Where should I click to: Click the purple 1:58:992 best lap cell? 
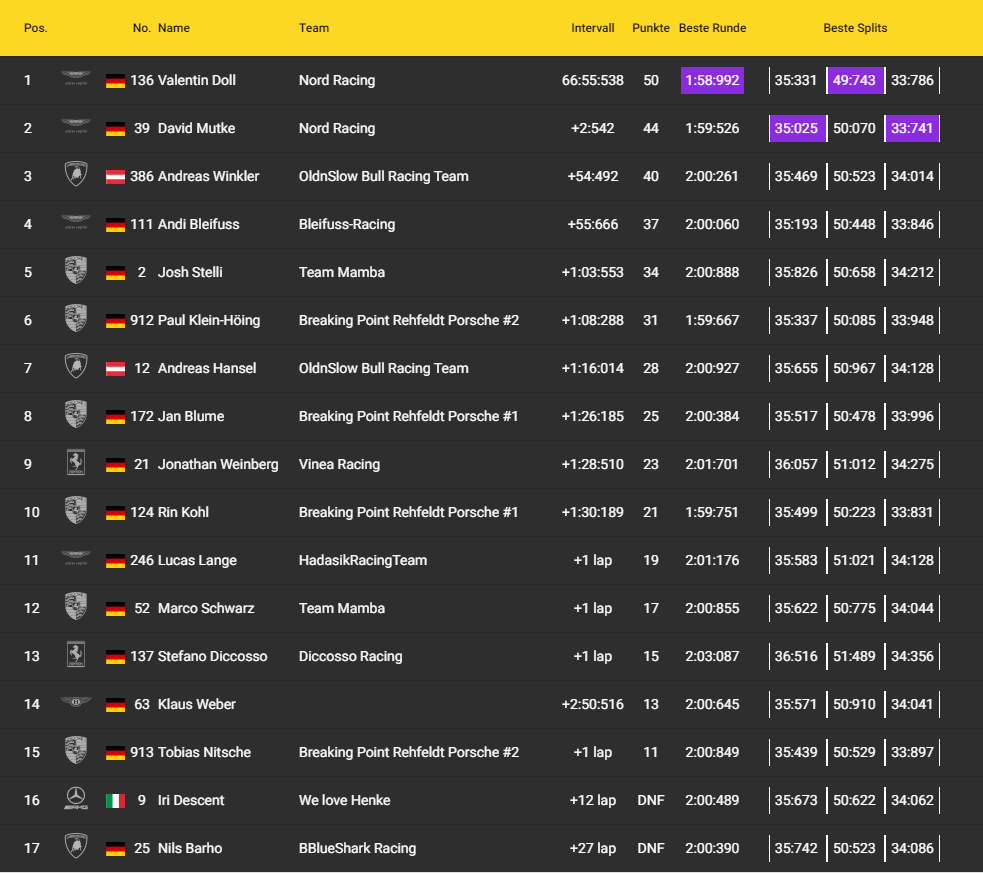click(712, 80)
